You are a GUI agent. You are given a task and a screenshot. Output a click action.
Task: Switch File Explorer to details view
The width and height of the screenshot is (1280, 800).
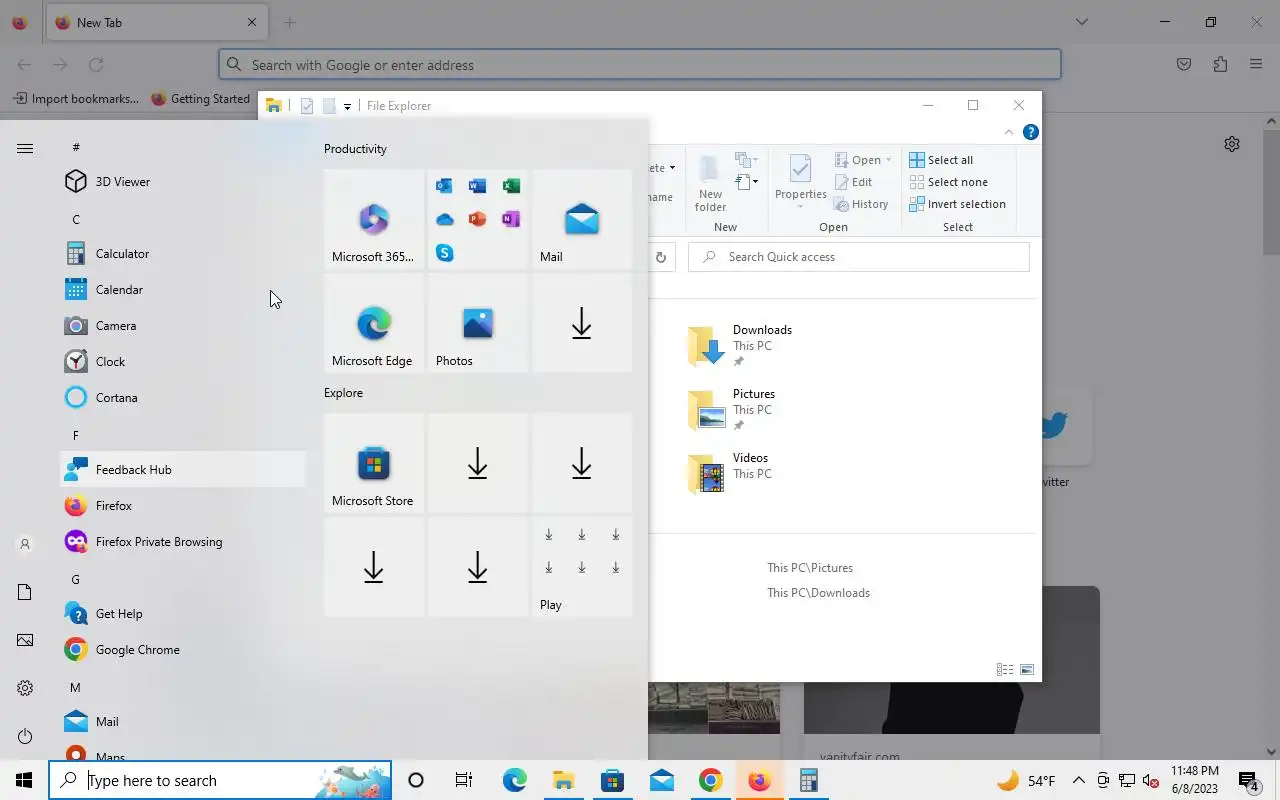point(1005,670)
